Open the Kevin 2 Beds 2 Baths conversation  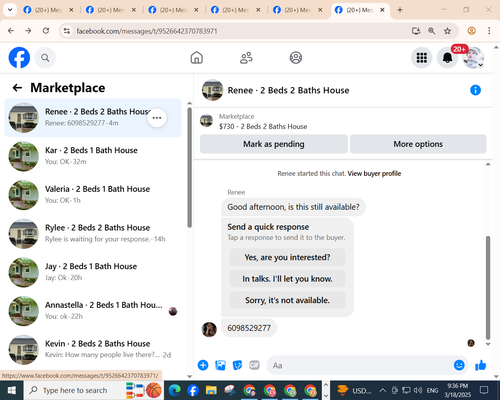(93, 349)
